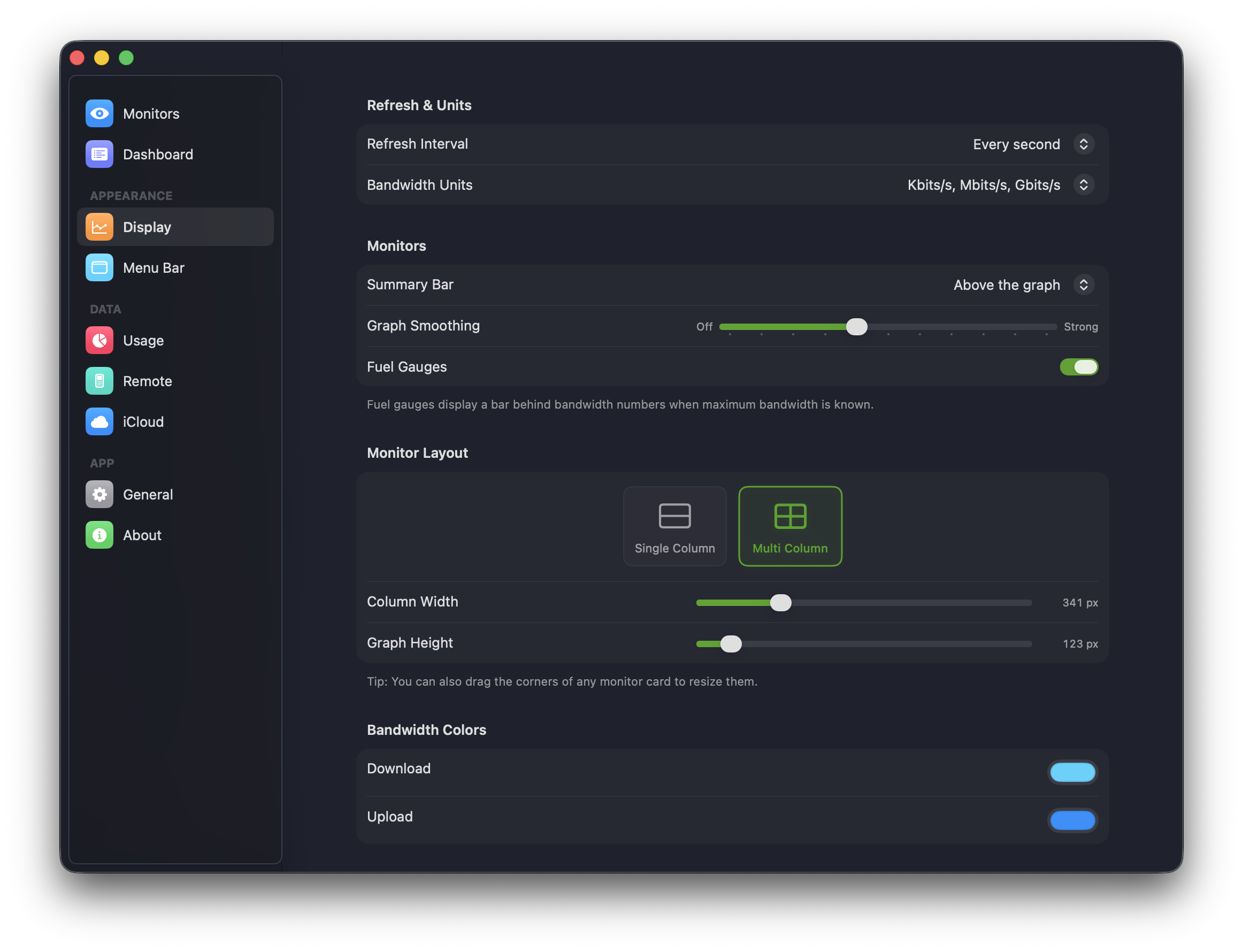Open the About info icon
This screenshot has height=952, width=1243.
click(99, 534)
